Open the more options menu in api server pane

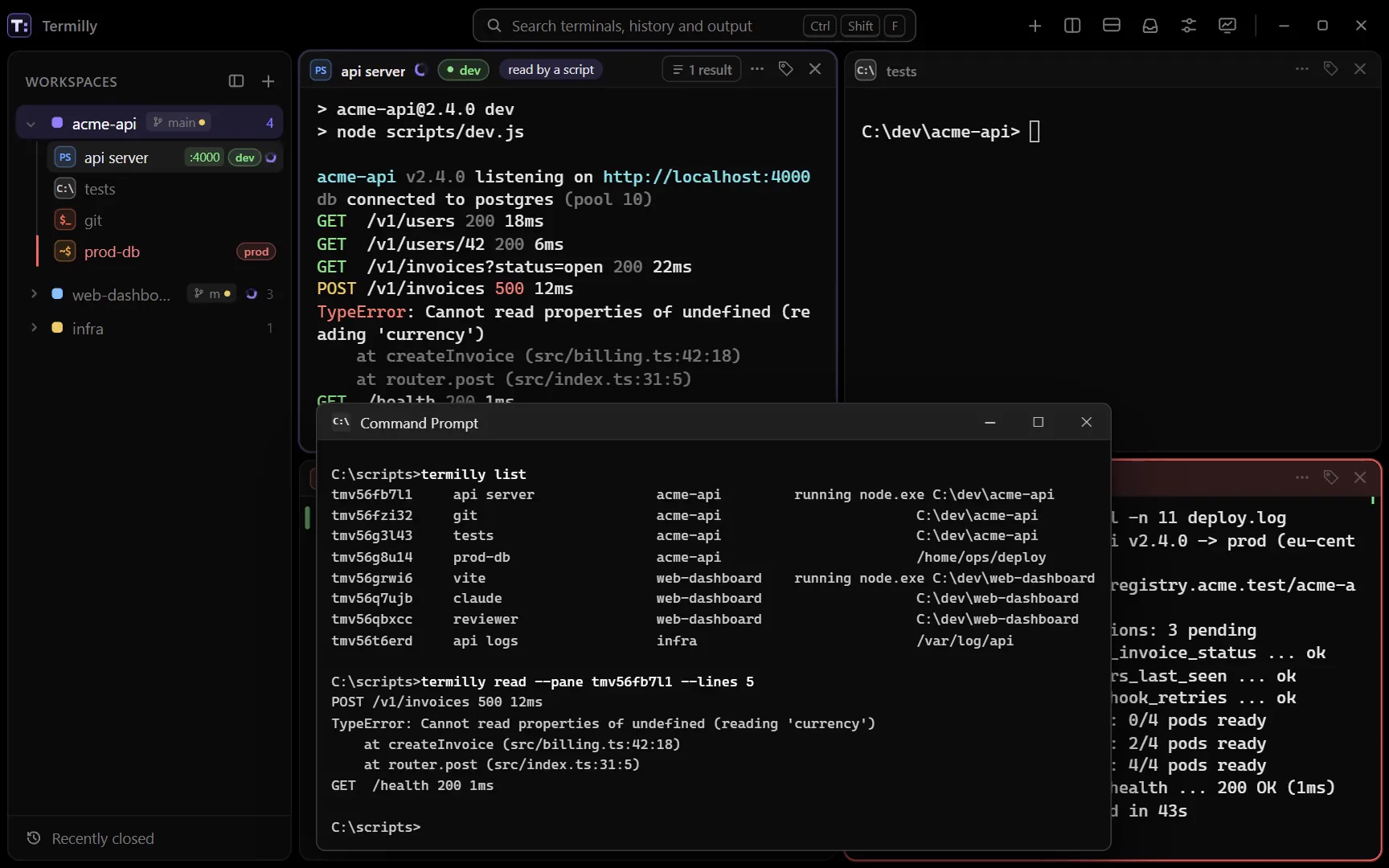coord(757,69)
